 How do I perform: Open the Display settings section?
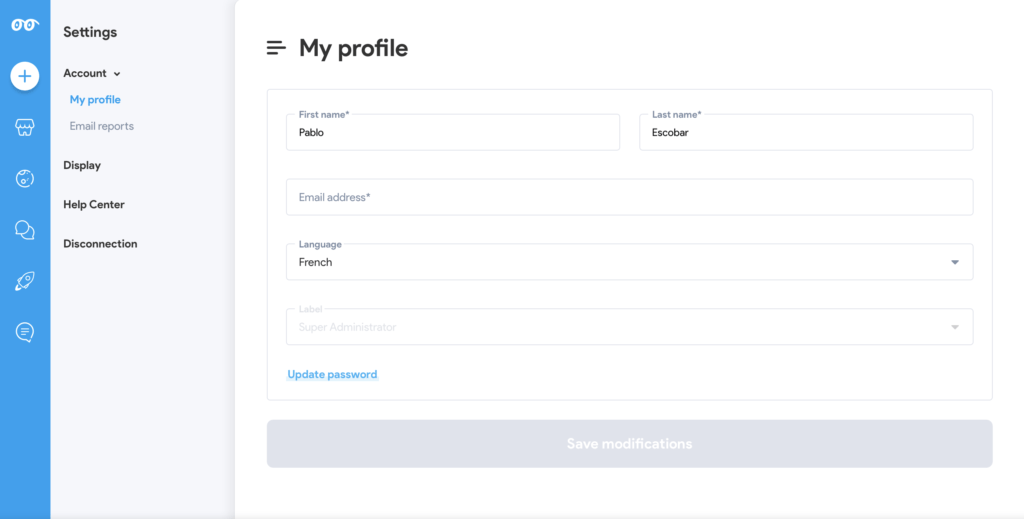coord(82,165)
